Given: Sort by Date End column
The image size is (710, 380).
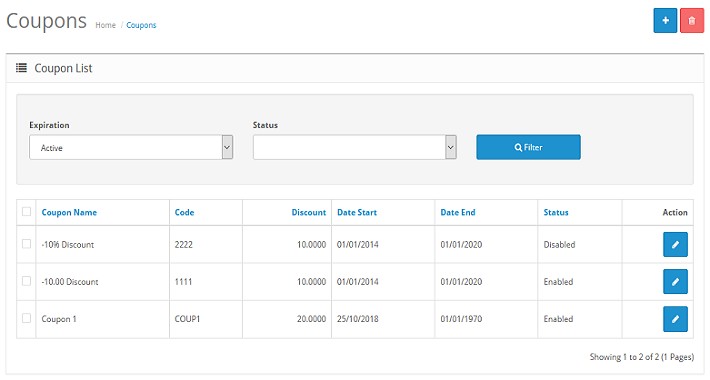Looking at the screenshot, I should tap(458, 212).
